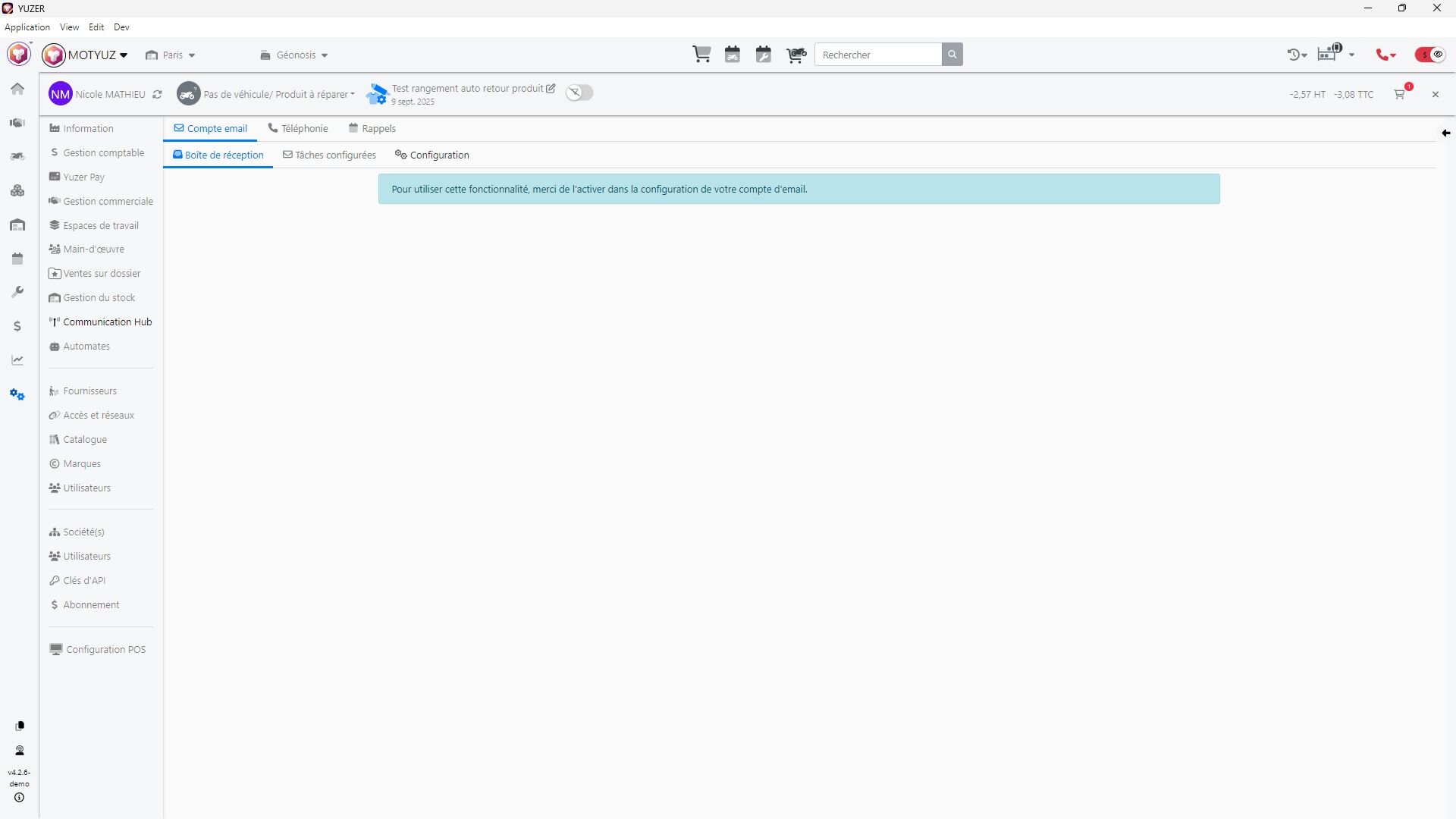The width and height of the screenshot is (1456, 819).
Task: Open the vehicle calendar icon
Action: [x=733, y=55]
